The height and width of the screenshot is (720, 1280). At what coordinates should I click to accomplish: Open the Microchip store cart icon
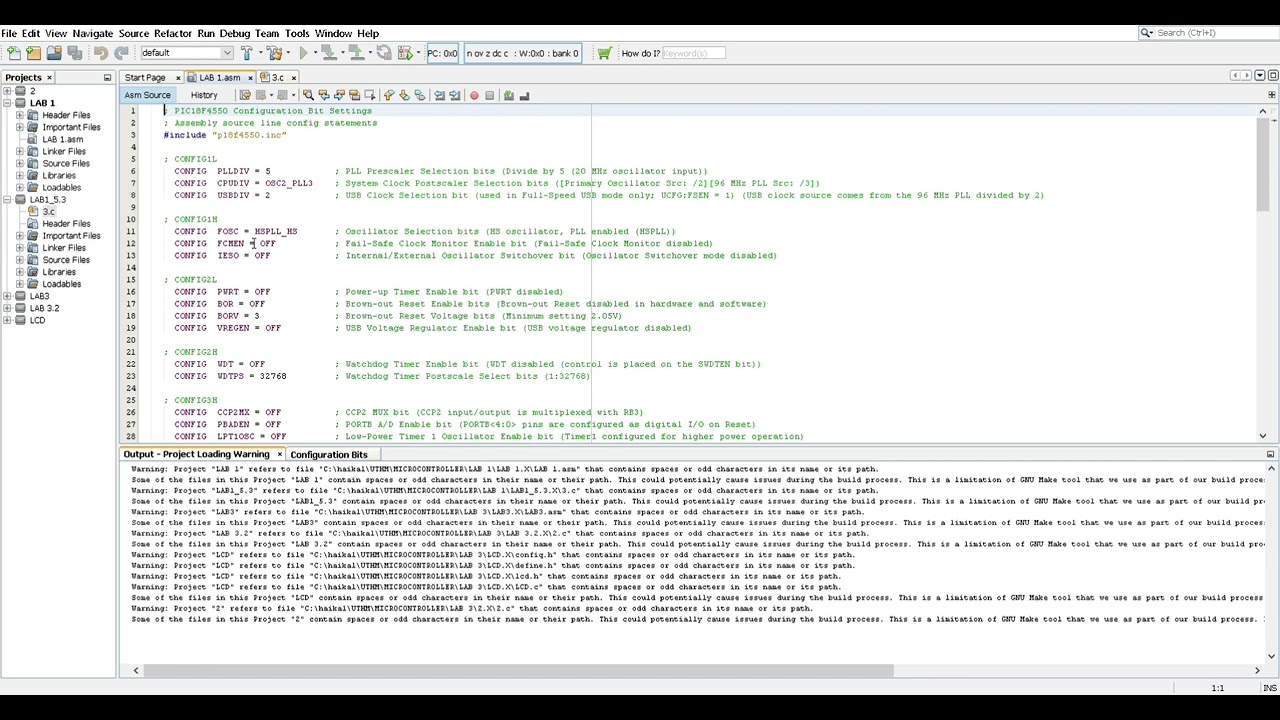(604, 53)
